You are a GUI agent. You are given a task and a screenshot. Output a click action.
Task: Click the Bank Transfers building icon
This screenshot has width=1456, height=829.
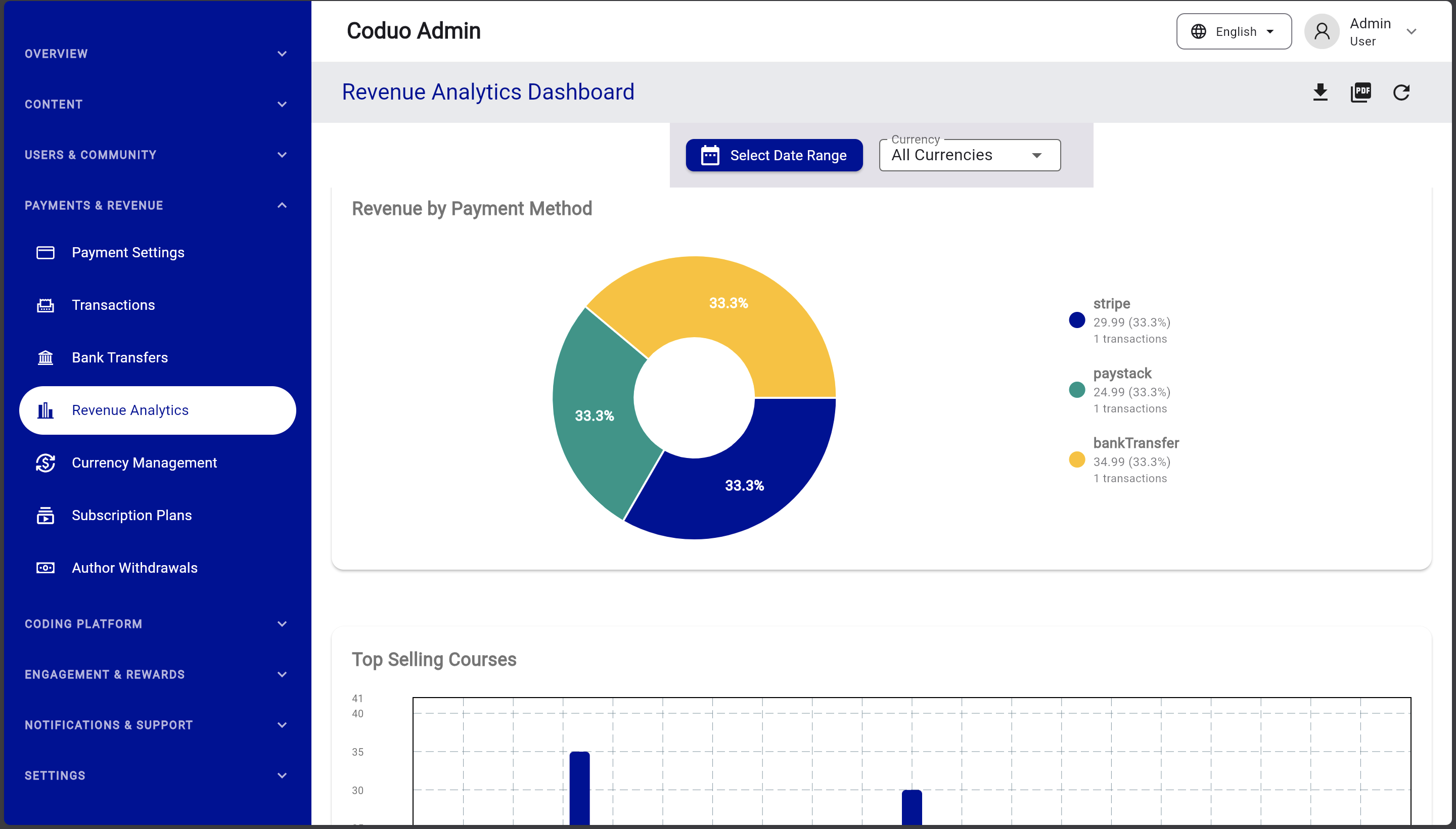tap(45, 357)
